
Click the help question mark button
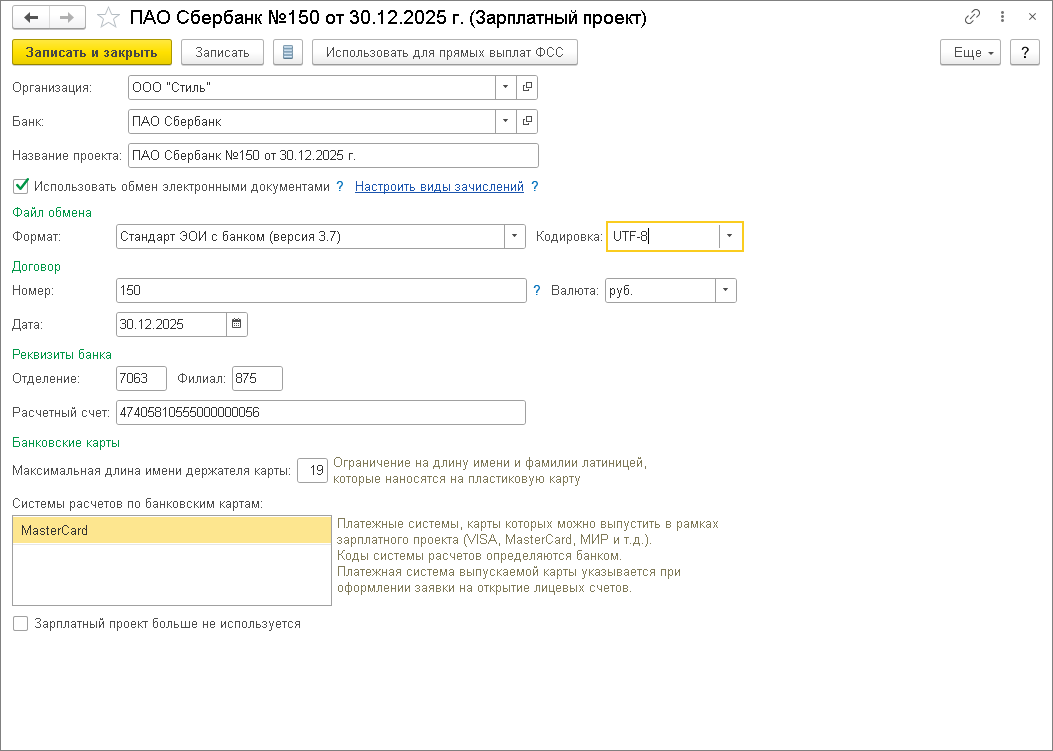point(1024,53)
